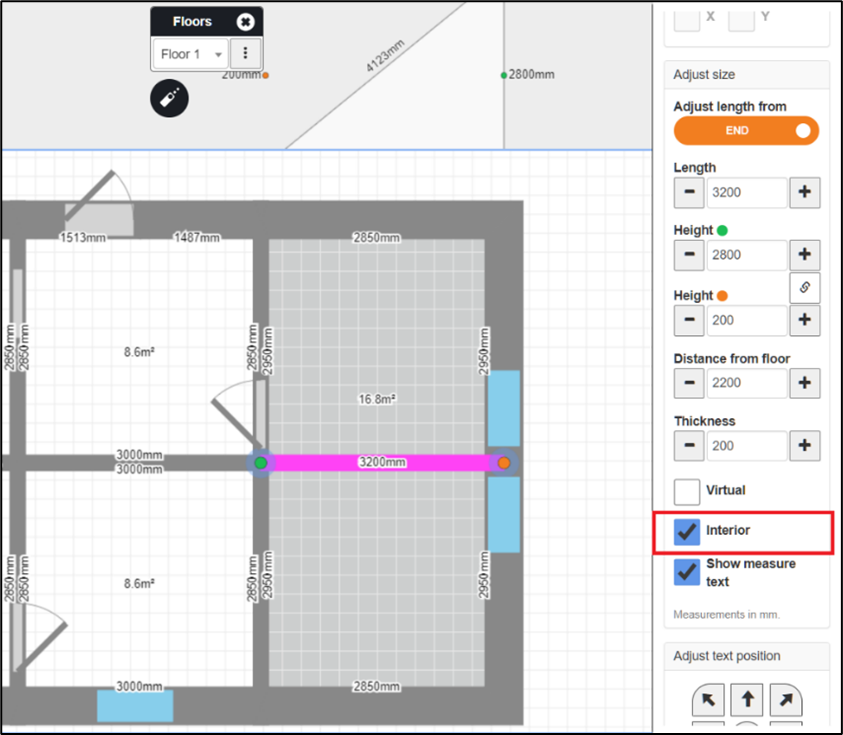Move text position up with arrow
This screenshot has height=735, width=843.
pyautogui.click(x=747, y=698)
